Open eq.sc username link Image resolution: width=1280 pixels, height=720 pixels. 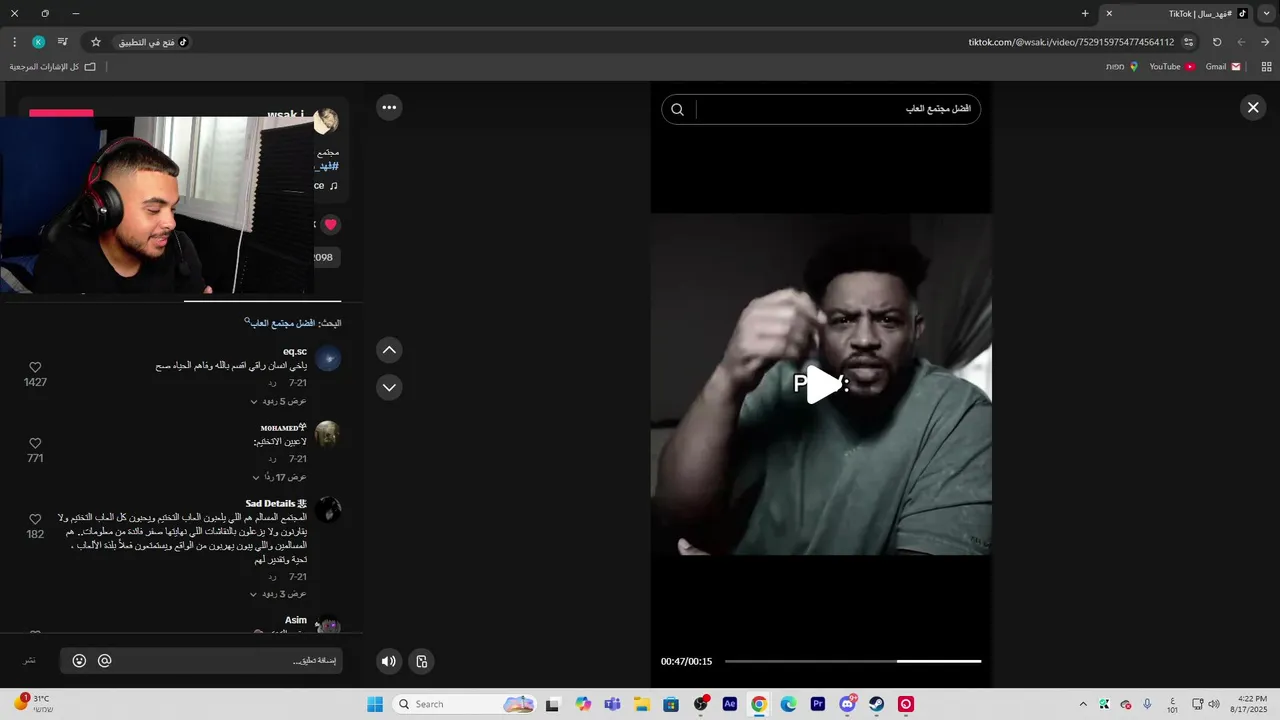tap(295, 351)
